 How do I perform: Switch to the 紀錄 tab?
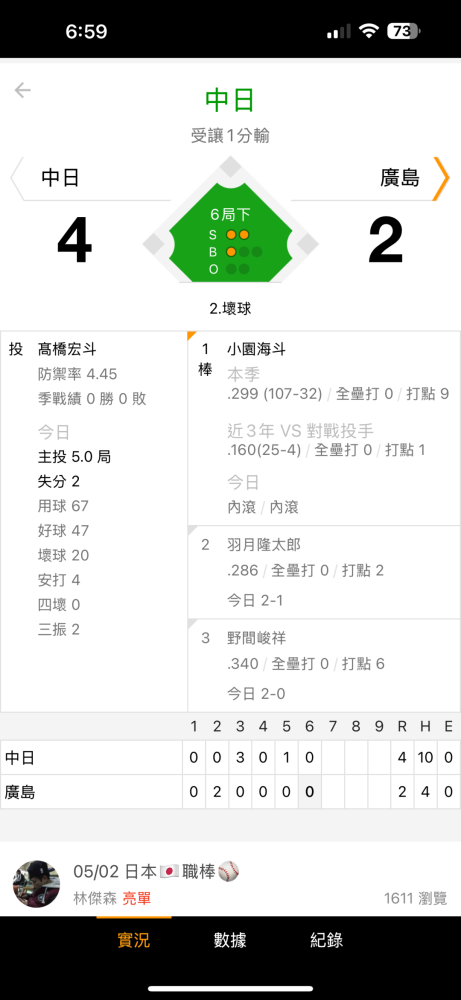point(326,939)
